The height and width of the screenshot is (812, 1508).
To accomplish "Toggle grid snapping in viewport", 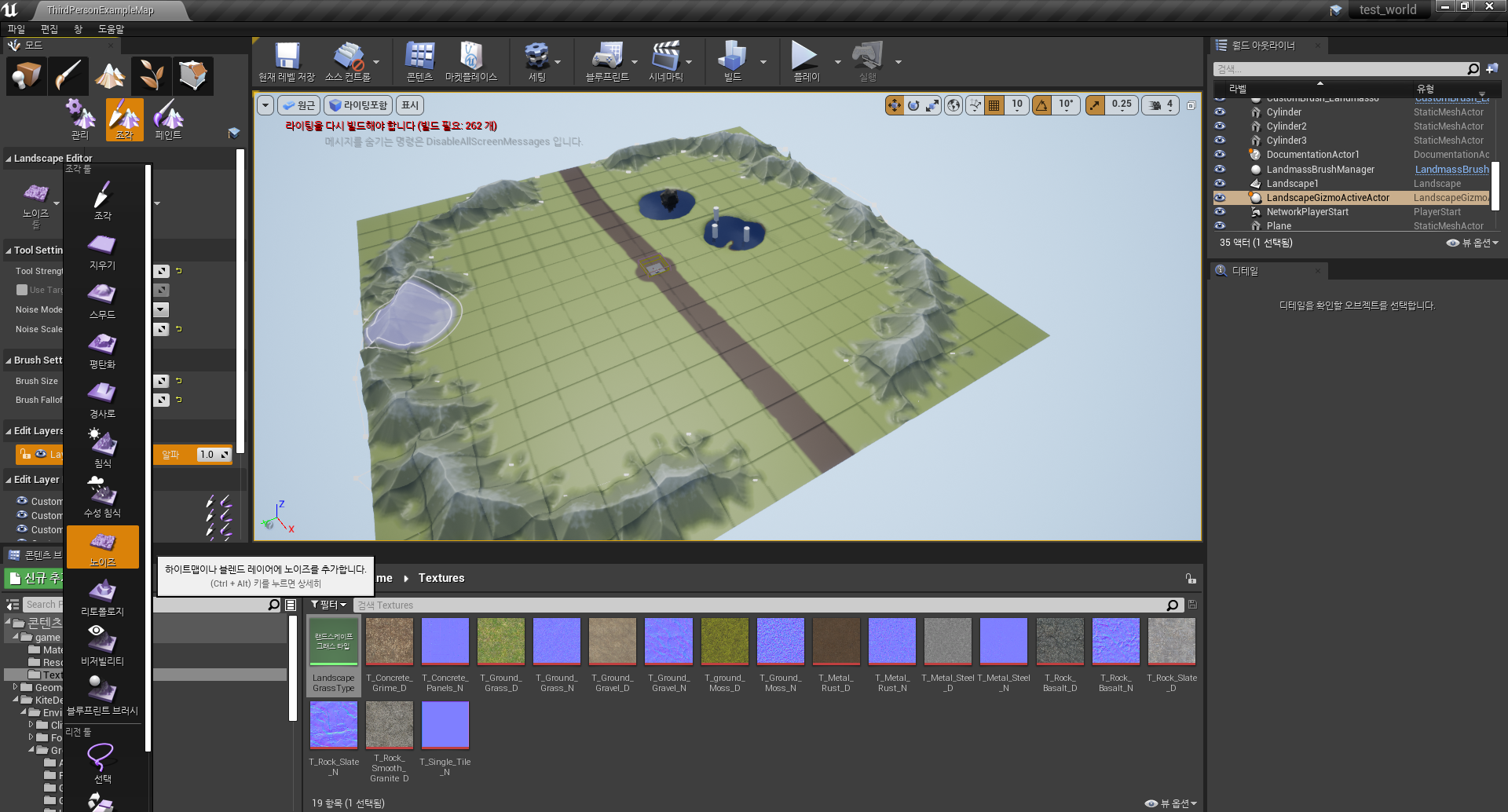I will pos(994,105).
